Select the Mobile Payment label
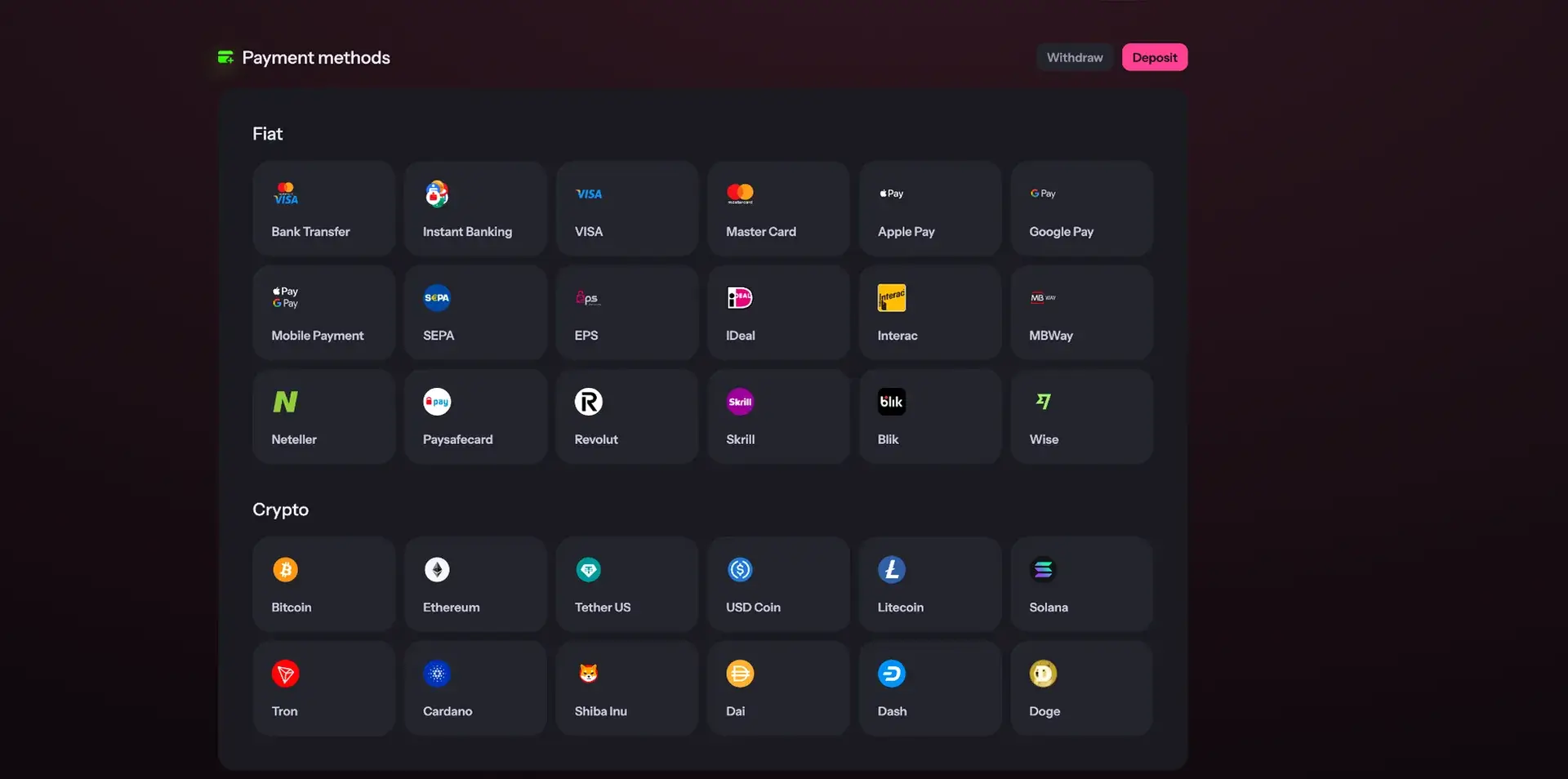The height and width of the screenshot is (779, 1568). (x=318, y=335)
